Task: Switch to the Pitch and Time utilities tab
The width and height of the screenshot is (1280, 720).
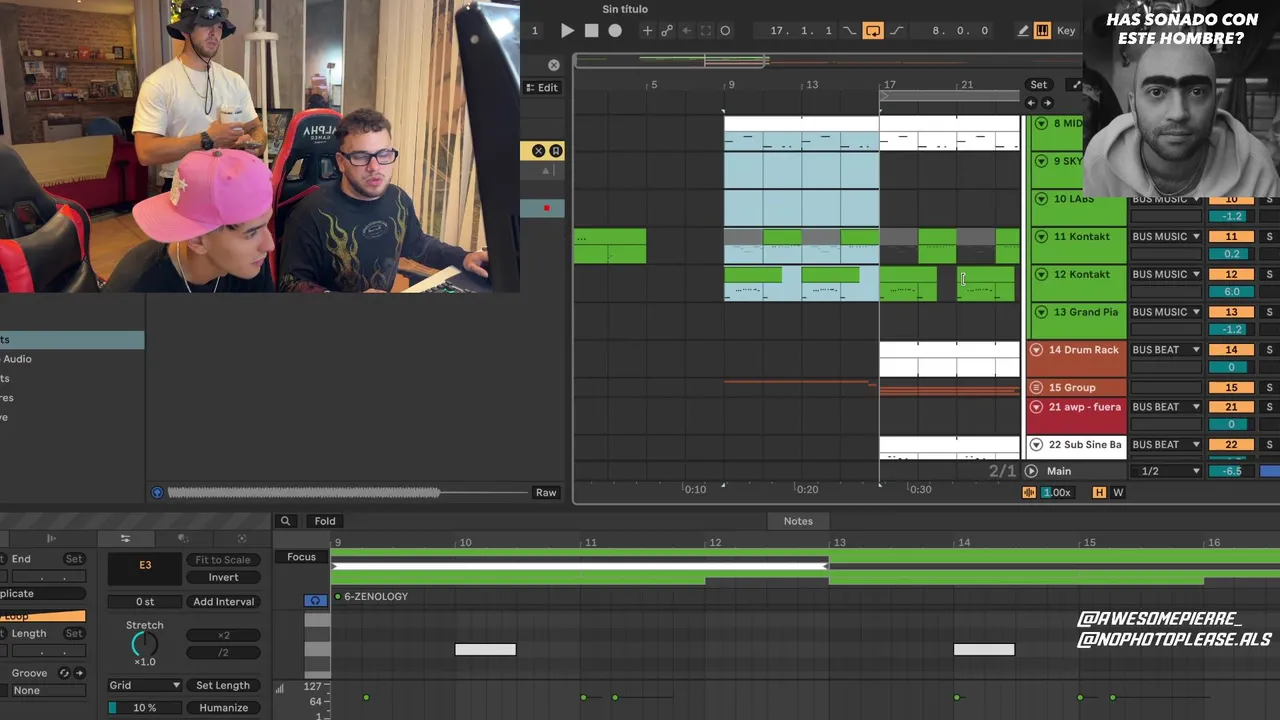Action: point(125,538)
